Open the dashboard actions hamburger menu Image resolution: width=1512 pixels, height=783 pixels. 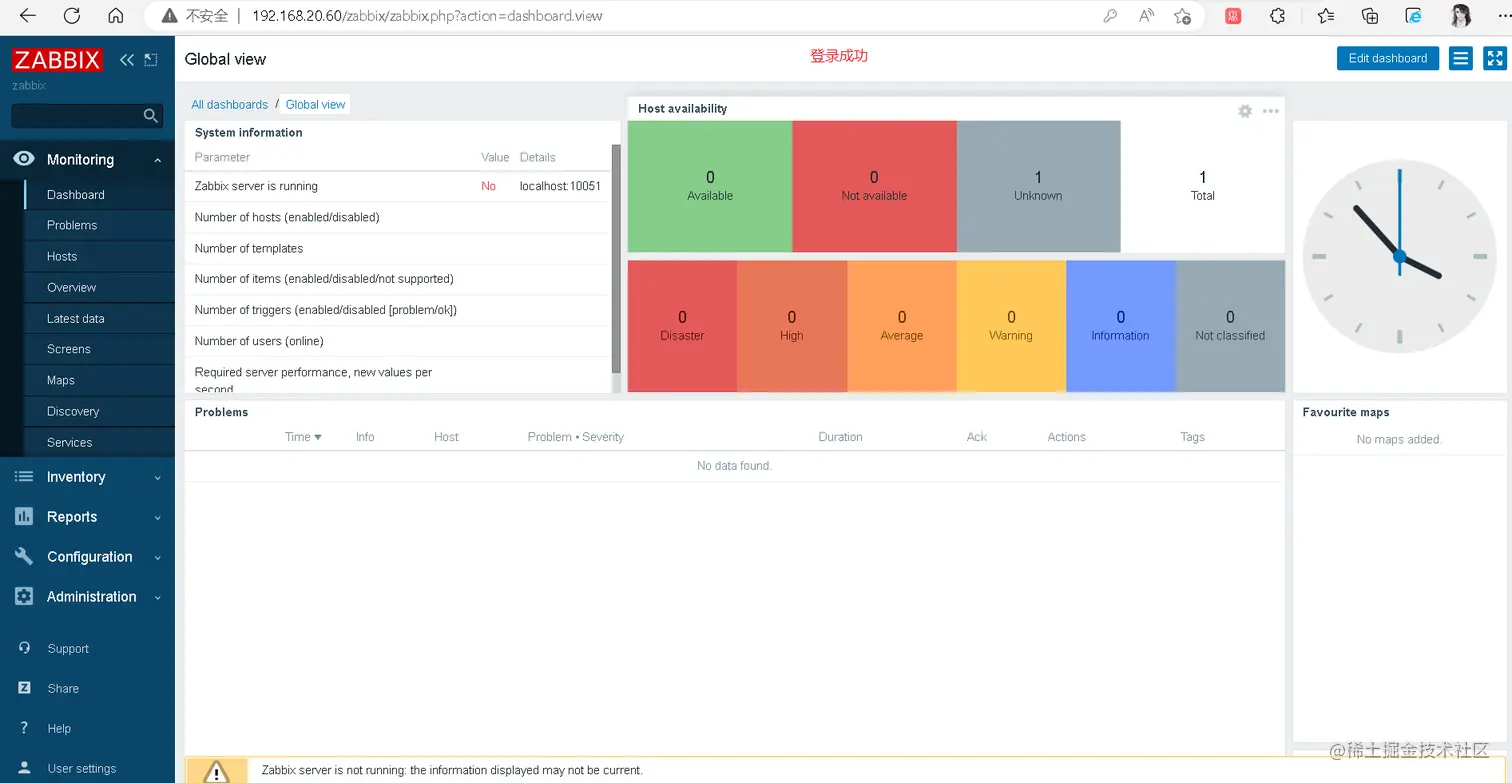[1461, 58]
